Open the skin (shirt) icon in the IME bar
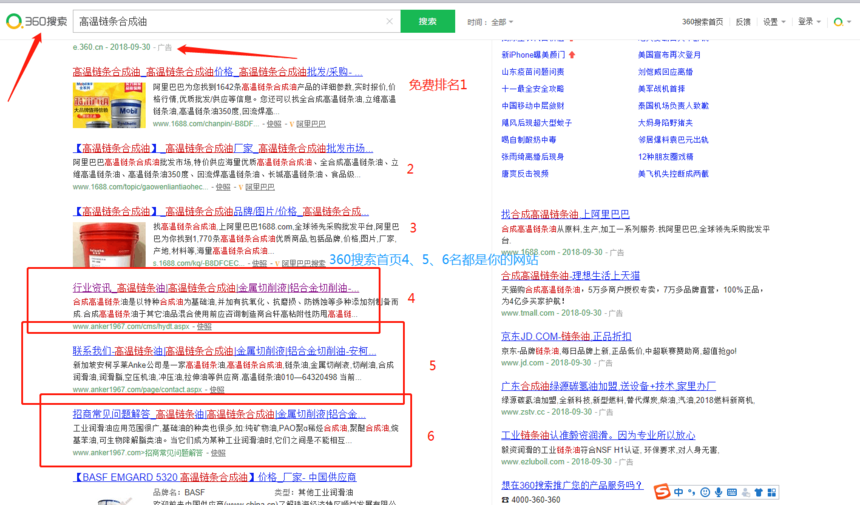The height and width of the screenshot is (505, 860). [x=759, y=492]
